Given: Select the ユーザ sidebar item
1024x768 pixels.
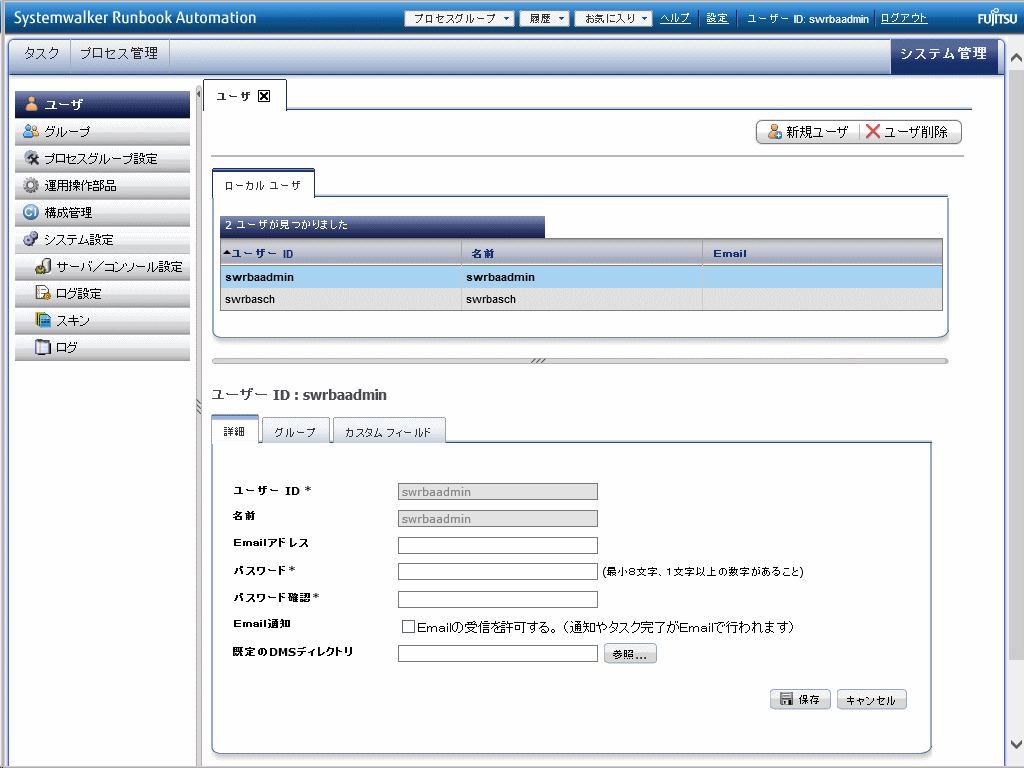Looking at the screenshot, I should 103,104.
